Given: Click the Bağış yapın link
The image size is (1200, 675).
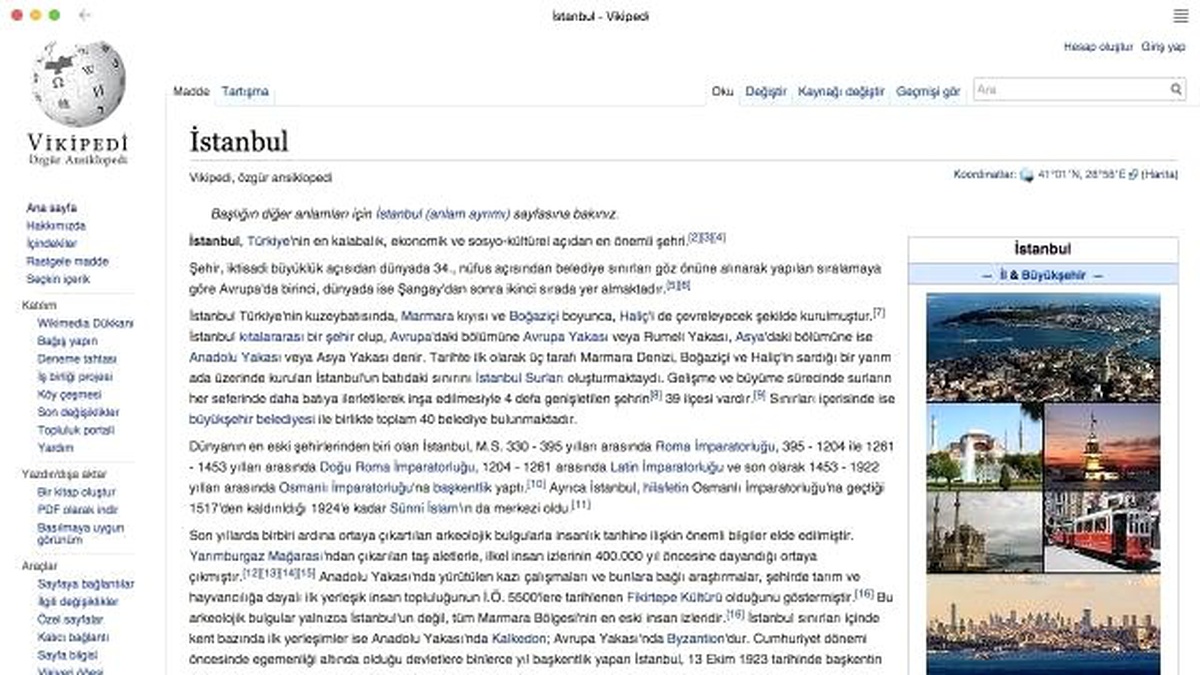Looking at the screenshot, I should (x=67, y=341).
